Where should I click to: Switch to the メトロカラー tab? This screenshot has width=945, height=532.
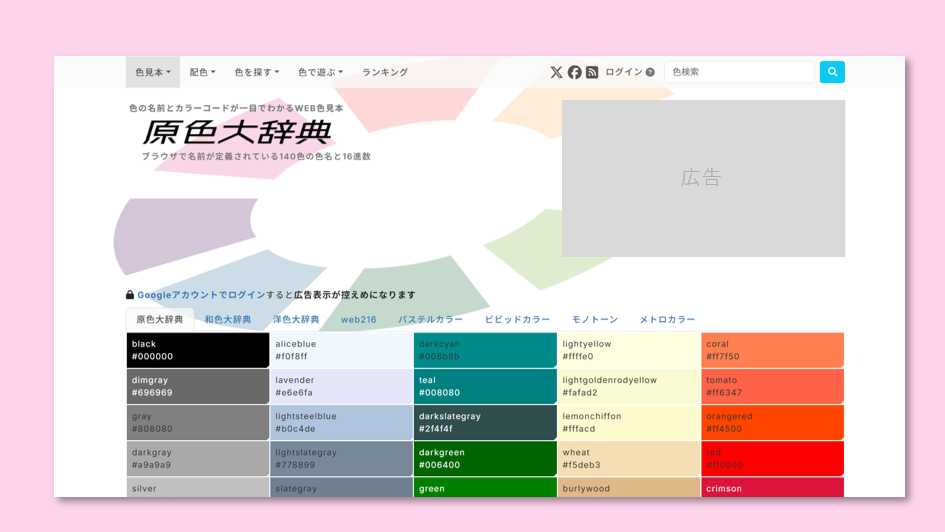667,319
